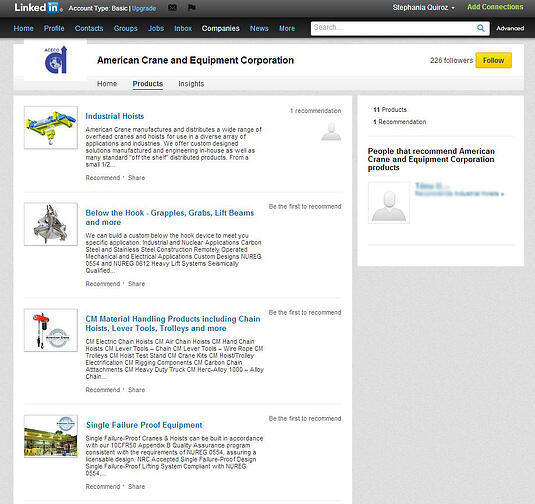
Task: Open the Industrial Hoists product link
Action: (x=115, y=116)
